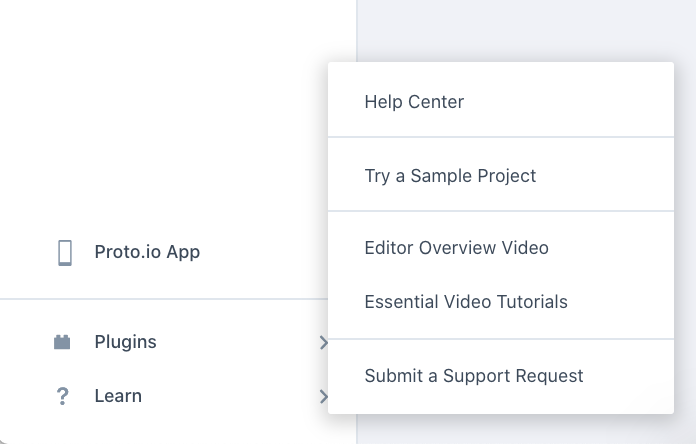The width and height of the screenshot is (696, 444).
Task: Click blank space right of Essential Video Tutorials
Action: 619,302
